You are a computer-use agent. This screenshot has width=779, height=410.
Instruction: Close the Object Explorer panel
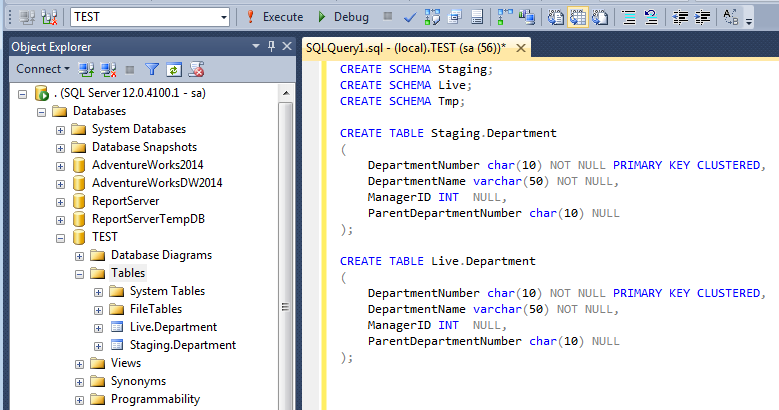[287, 46]
